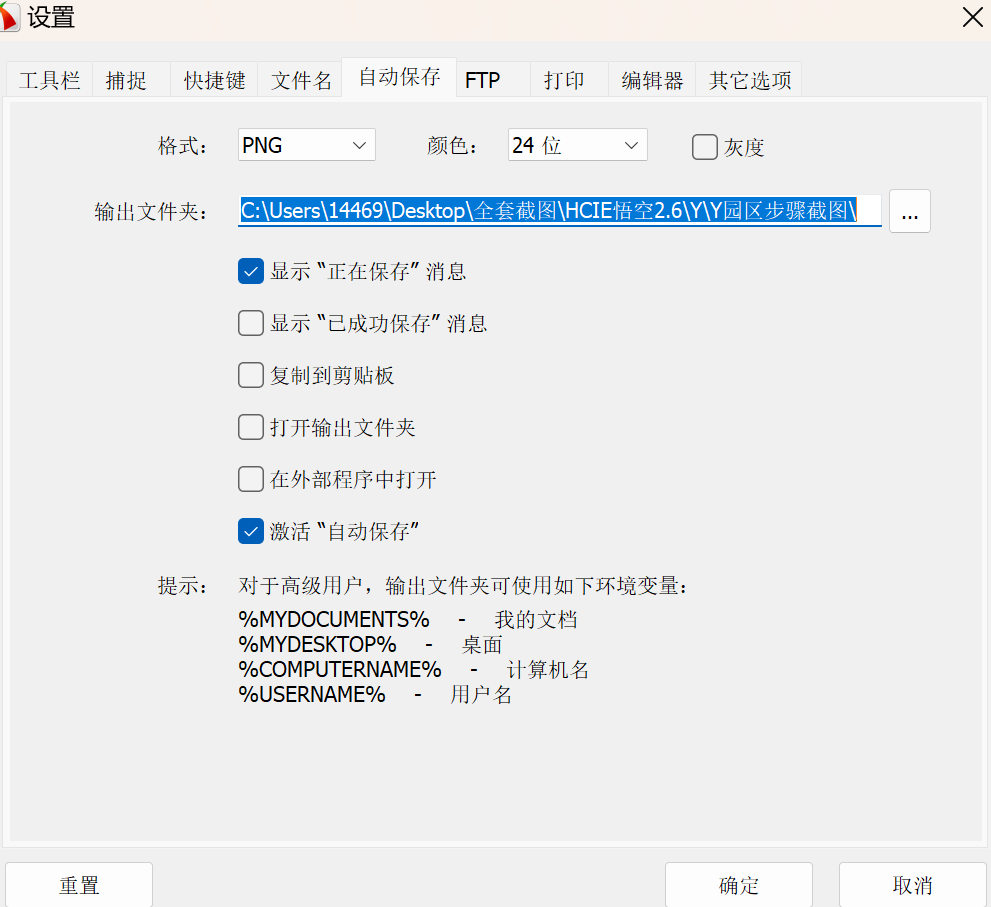Viewport: 991px width, 907px height.
Task: Confirm settings with 确定 button
Action: tap(738, 885)
